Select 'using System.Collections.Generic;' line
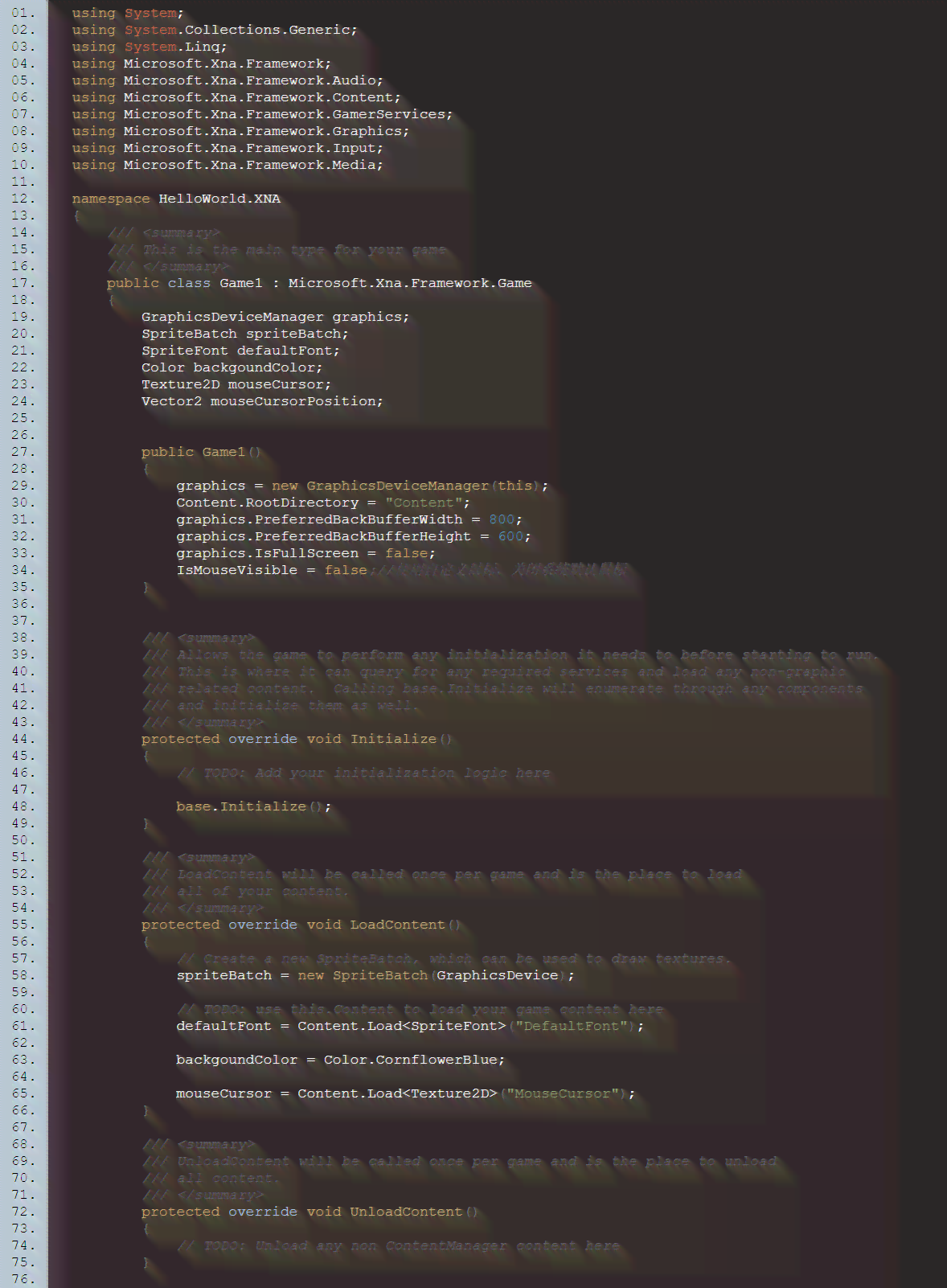Image resolution: width=947 pixels, height=1288 pixels. pyautogui.click(x=215, y=30)
